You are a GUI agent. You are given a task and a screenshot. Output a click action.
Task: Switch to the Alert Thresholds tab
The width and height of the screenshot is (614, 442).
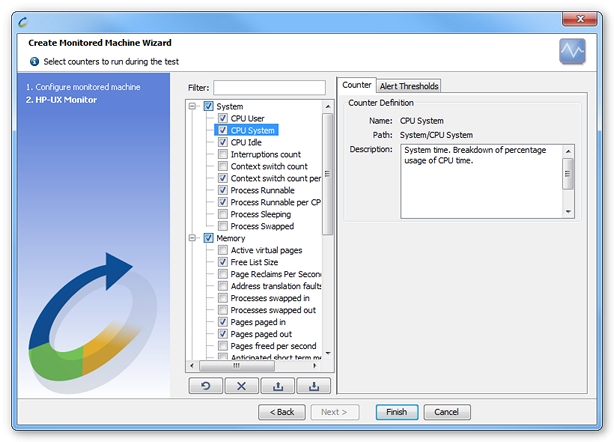[409, 86]
